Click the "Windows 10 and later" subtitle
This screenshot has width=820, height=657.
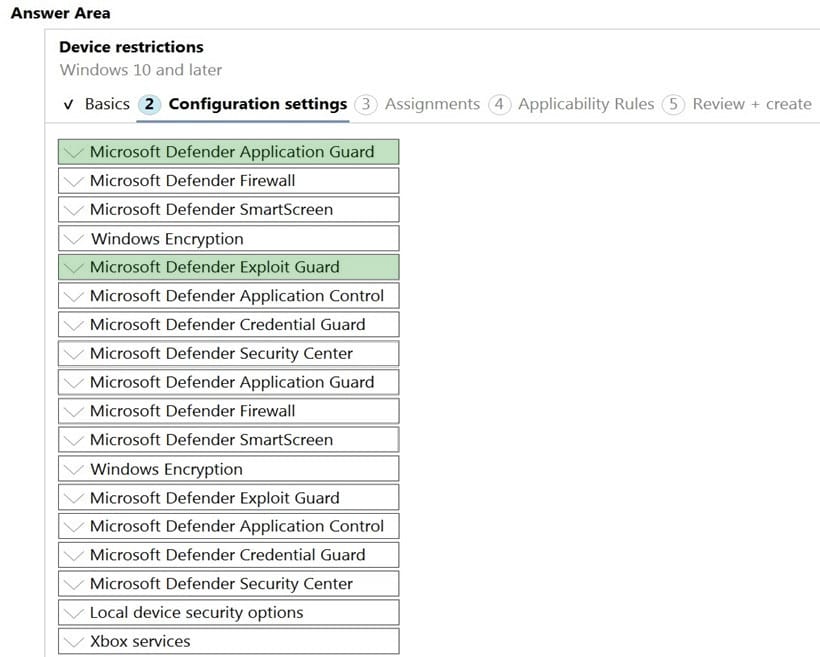click(141, 70)
